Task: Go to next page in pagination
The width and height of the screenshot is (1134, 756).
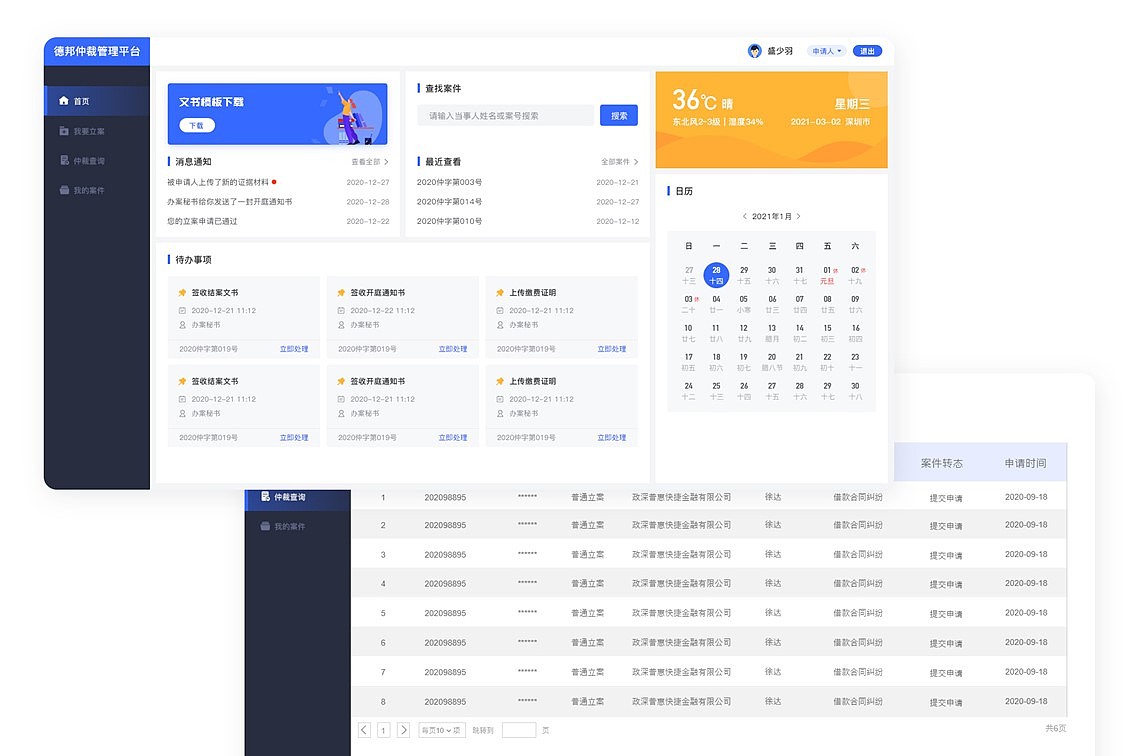Action: pos(404,730)
